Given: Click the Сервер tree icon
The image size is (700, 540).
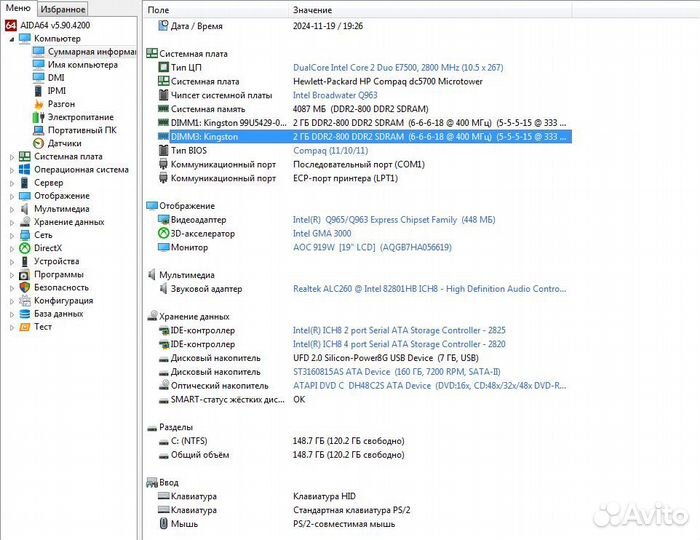Looking at the screenshot, I should 25,183.
